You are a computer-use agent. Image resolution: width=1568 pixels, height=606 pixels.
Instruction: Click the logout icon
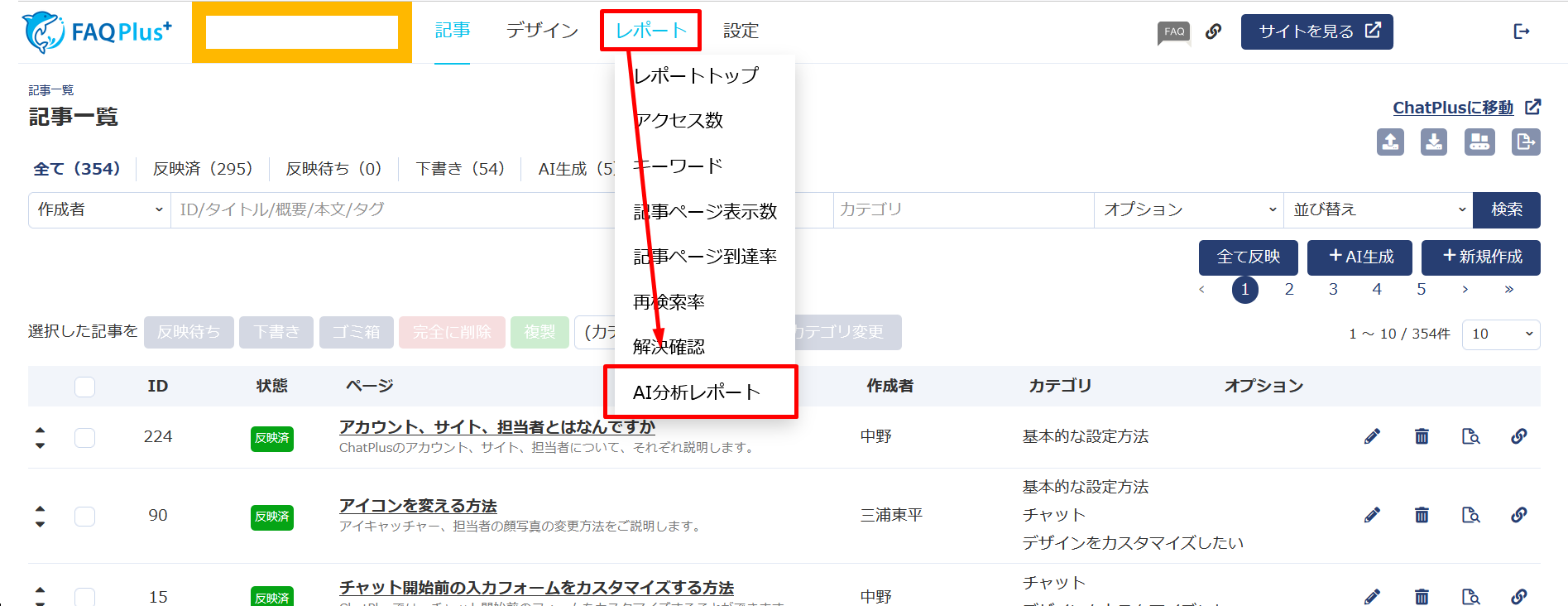pyautogui.click(x=1521, y=31)
